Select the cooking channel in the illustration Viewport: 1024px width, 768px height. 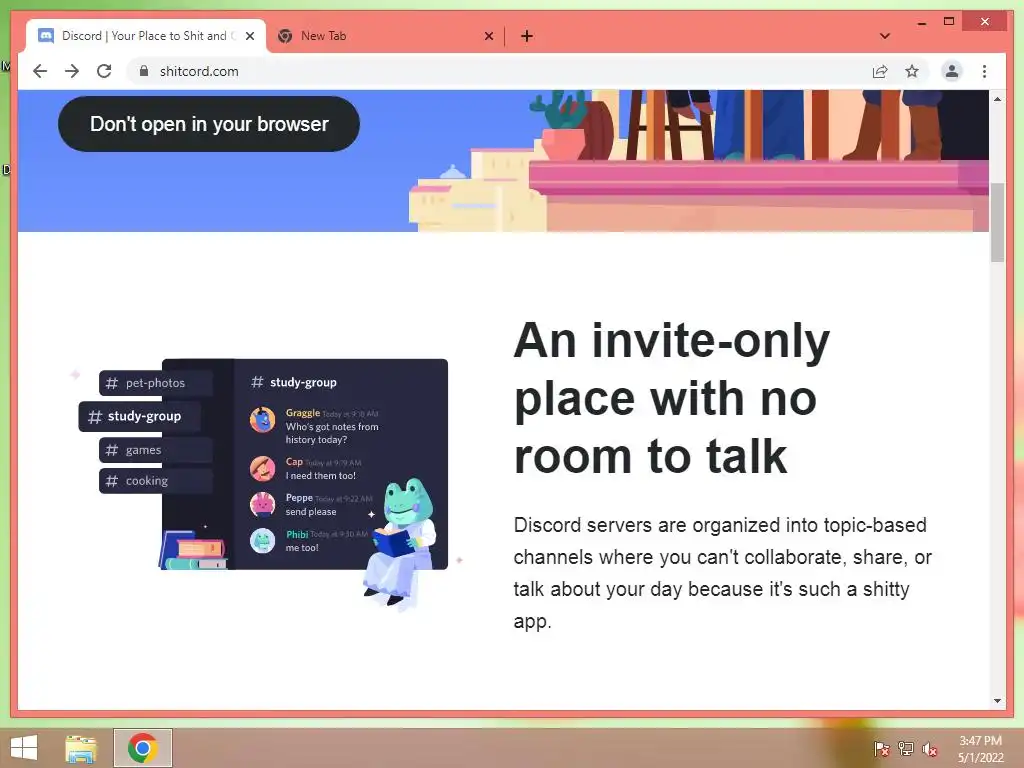click(156, 481)
